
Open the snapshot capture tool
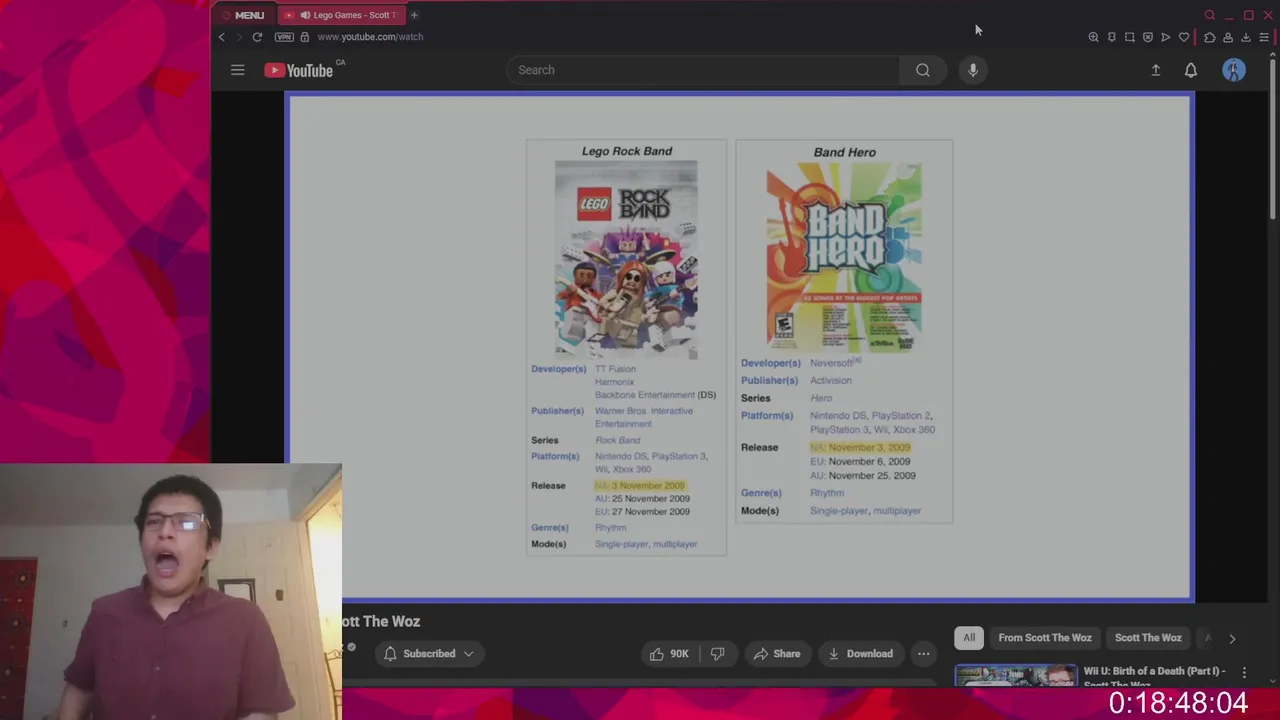(x=1129, y=37)
